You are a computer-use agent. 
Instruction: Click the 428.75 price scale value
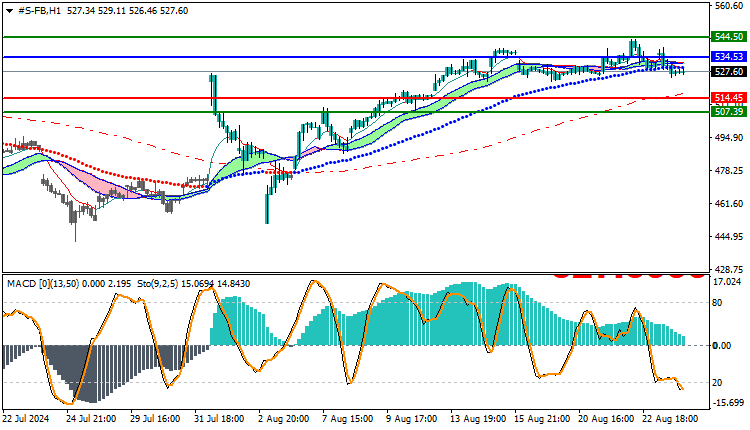(x=728, y=269)
